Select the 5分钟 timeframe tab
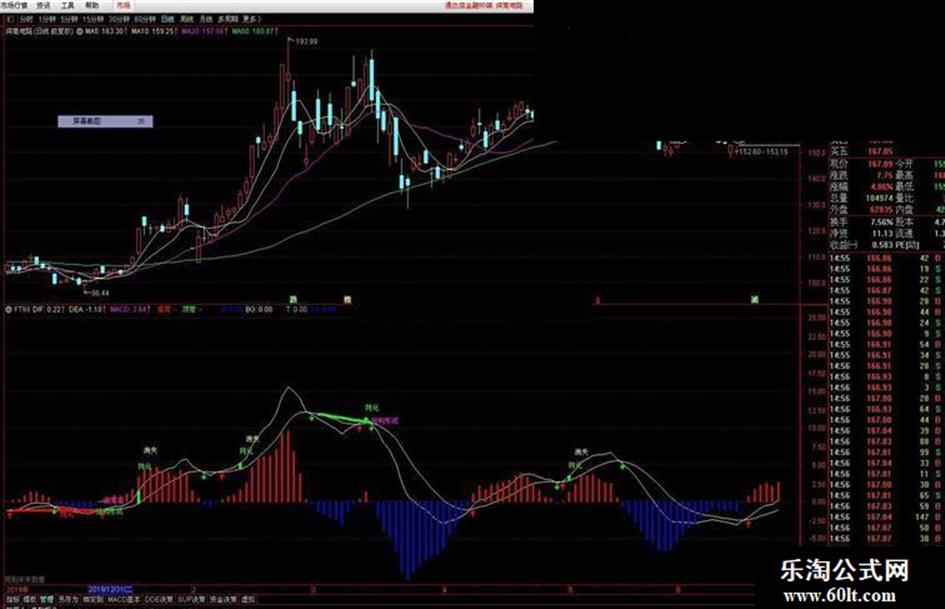 pos(69,19)
